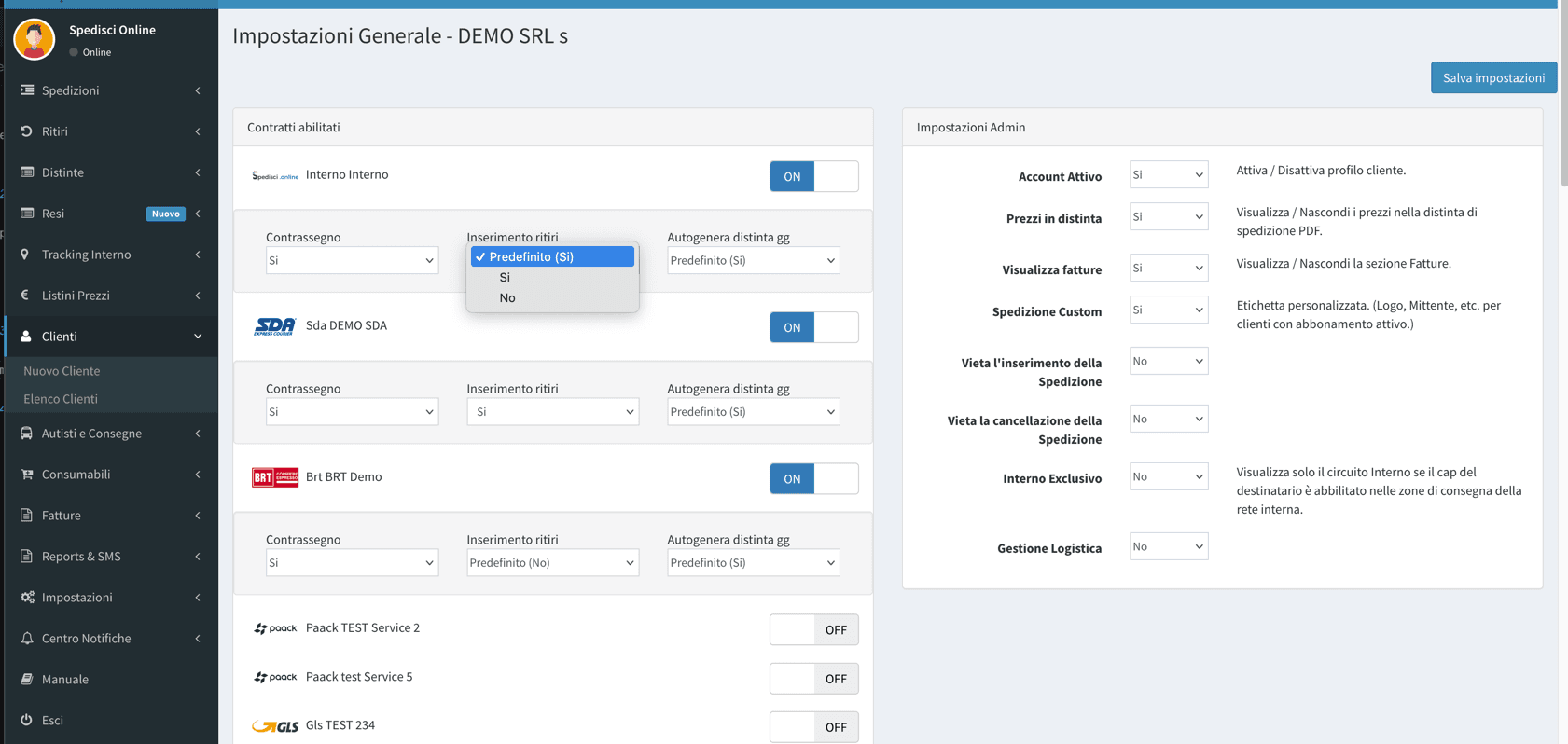Click the Esci power icon
Viewport: 1568px width, 744px height.
[x=26, y=720]
